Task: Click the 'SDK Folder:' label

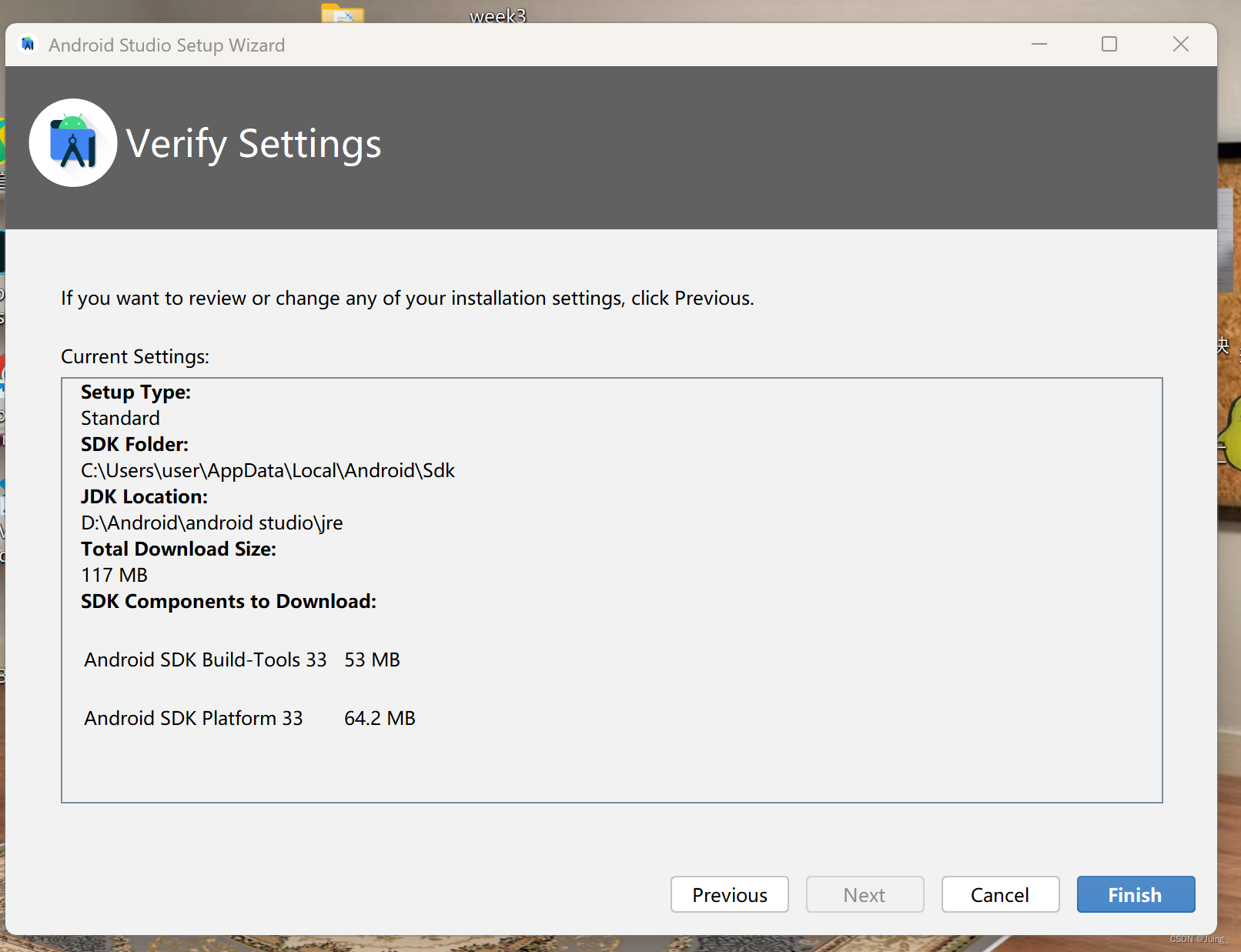Action: 135,444
